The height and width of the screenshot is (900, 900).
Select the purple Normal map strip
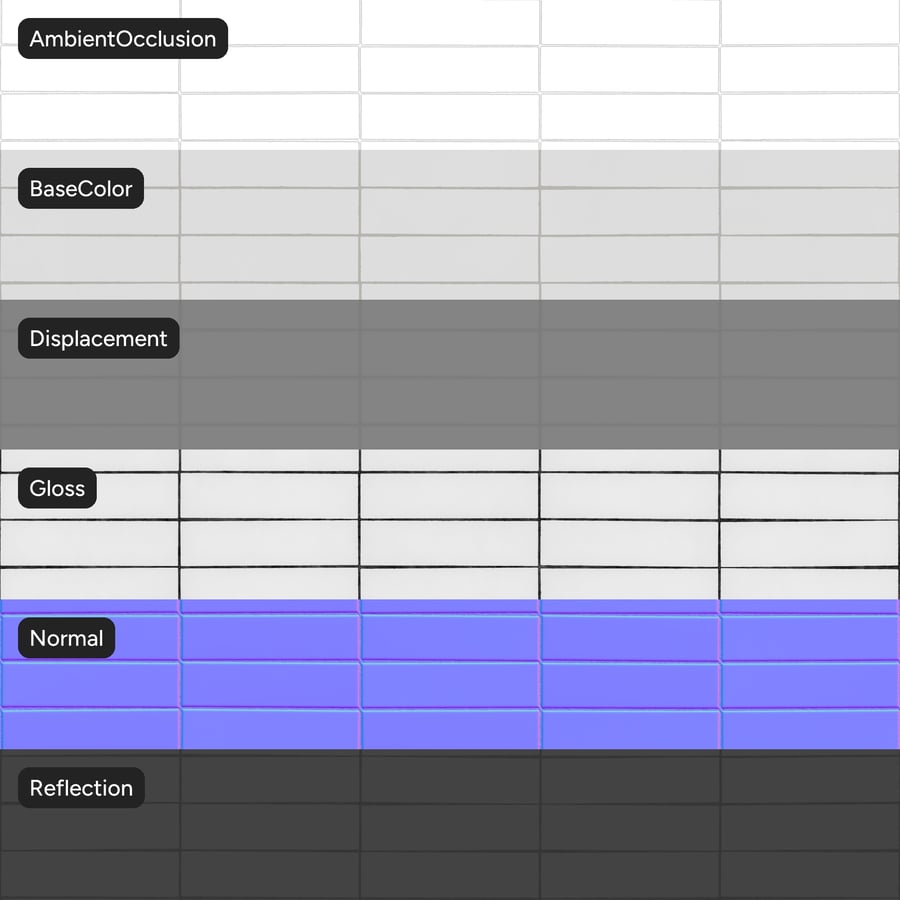pyautogui.click(x=450, y=674)
